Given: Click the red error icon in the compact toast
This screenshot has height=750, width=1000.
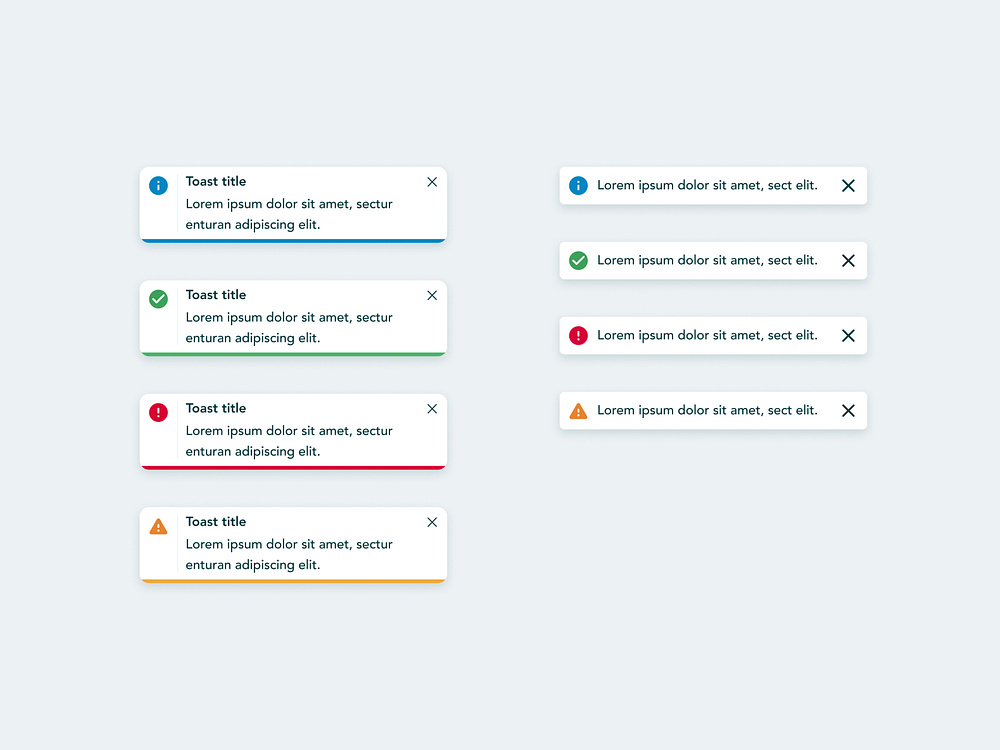Looking at the screenshot, I should (578, 335).
